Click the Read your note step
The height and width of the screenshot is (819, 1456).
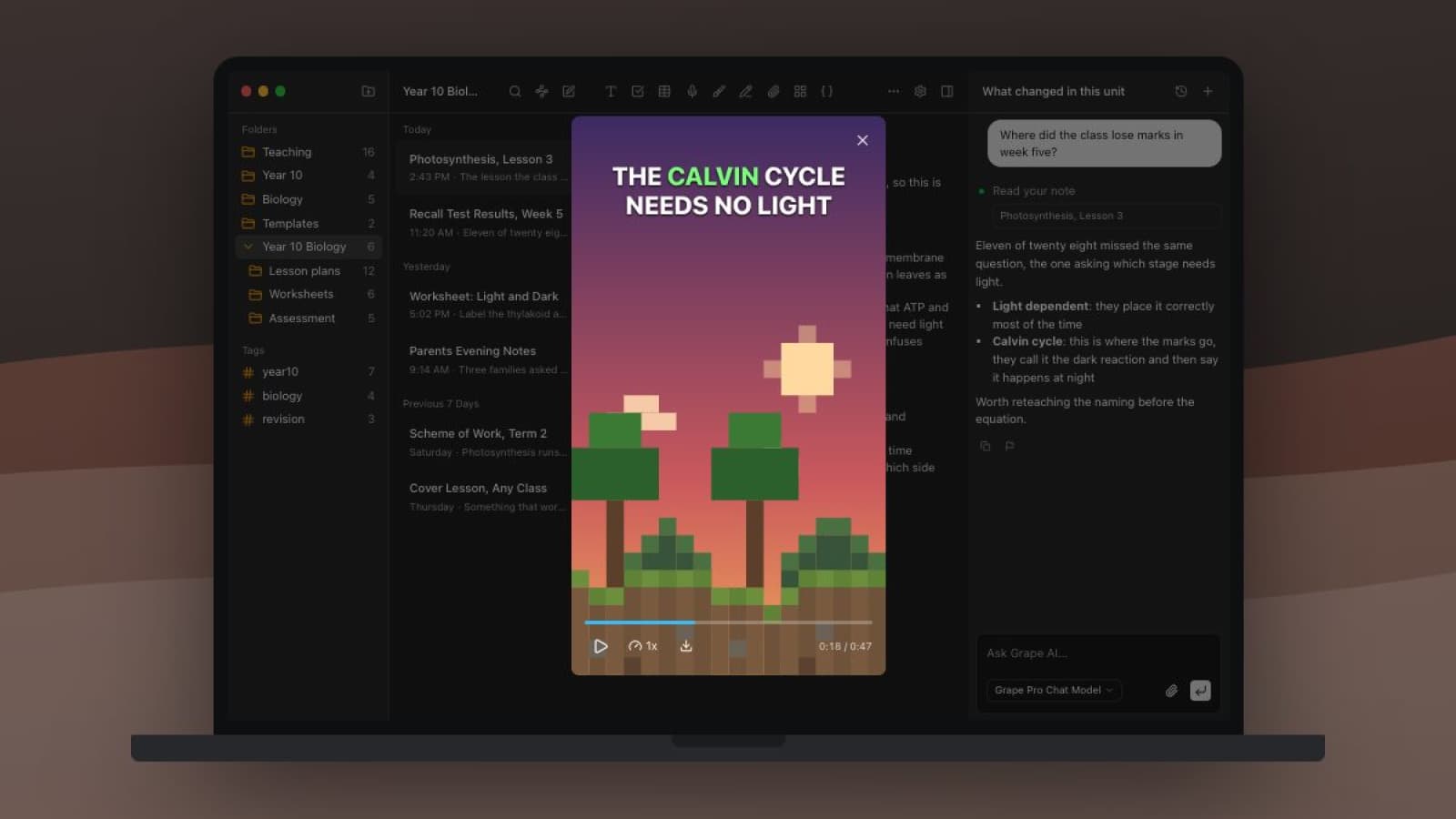[x=1033, y=191]
